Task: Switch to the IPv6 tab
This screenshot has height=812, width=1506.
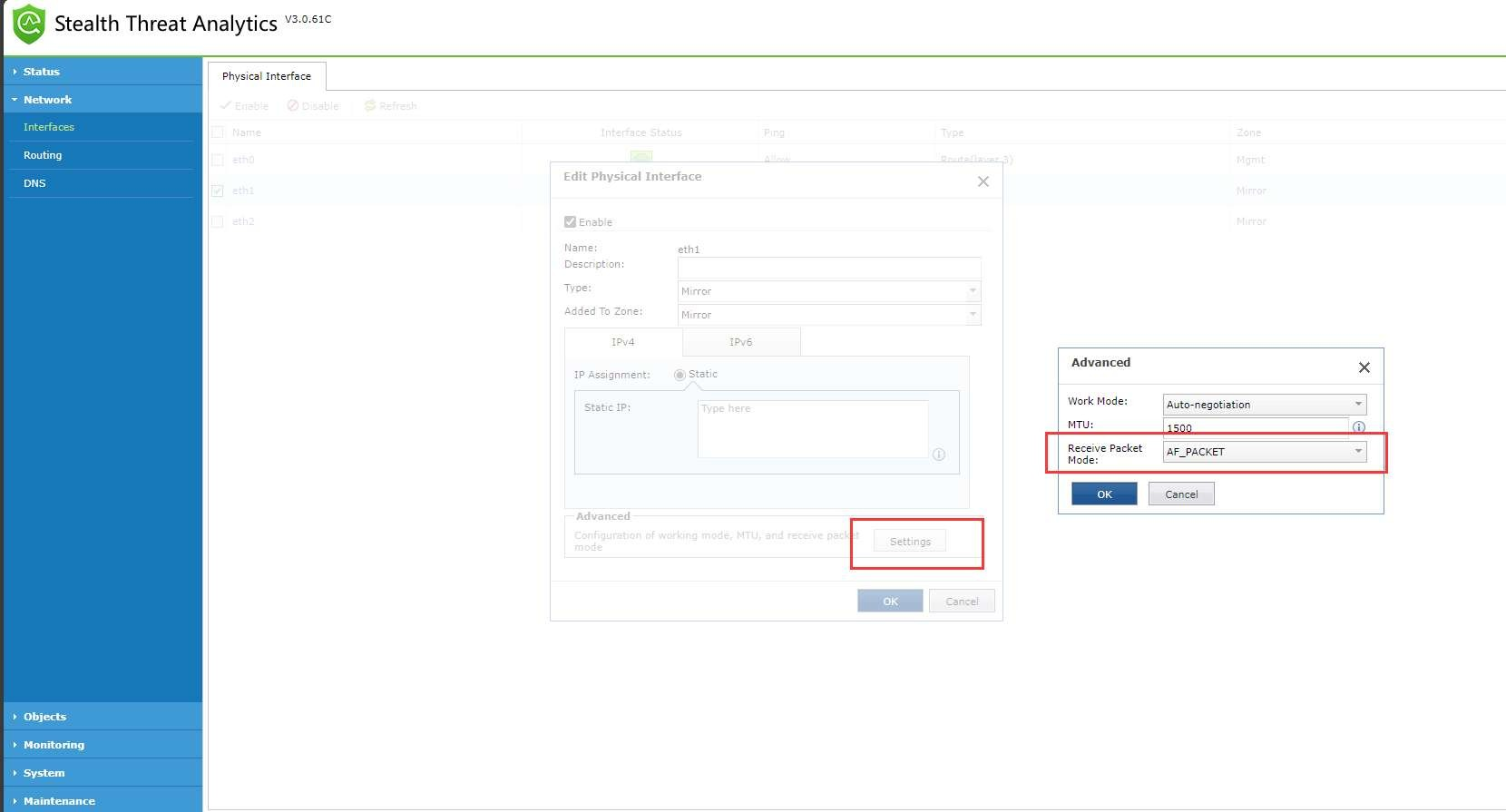Action: pyautogui.click(x=741, y=342)
